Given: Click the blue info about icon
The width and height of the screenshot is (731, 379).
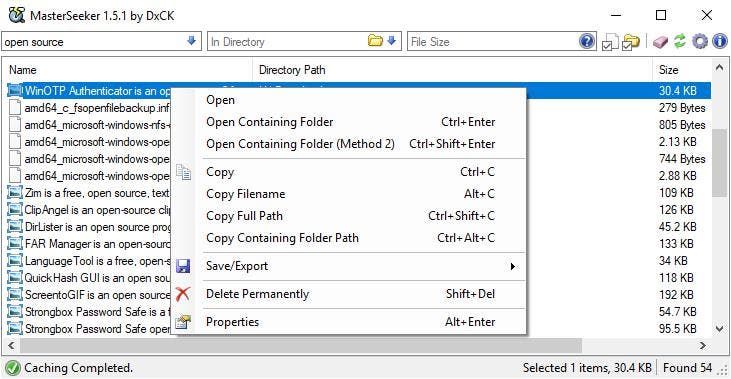Looking at the screenshot, I should point(720,41).
